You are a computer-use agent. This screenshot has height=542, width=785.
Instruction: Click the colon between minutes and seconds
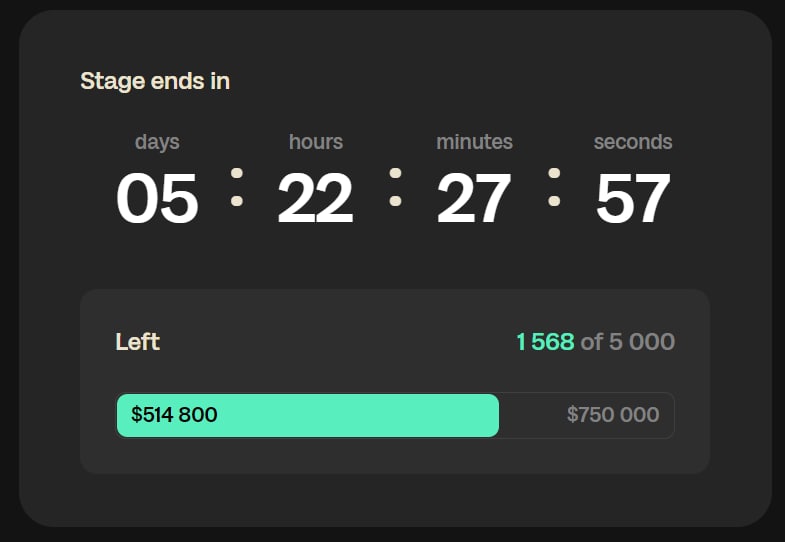point(554,187)
